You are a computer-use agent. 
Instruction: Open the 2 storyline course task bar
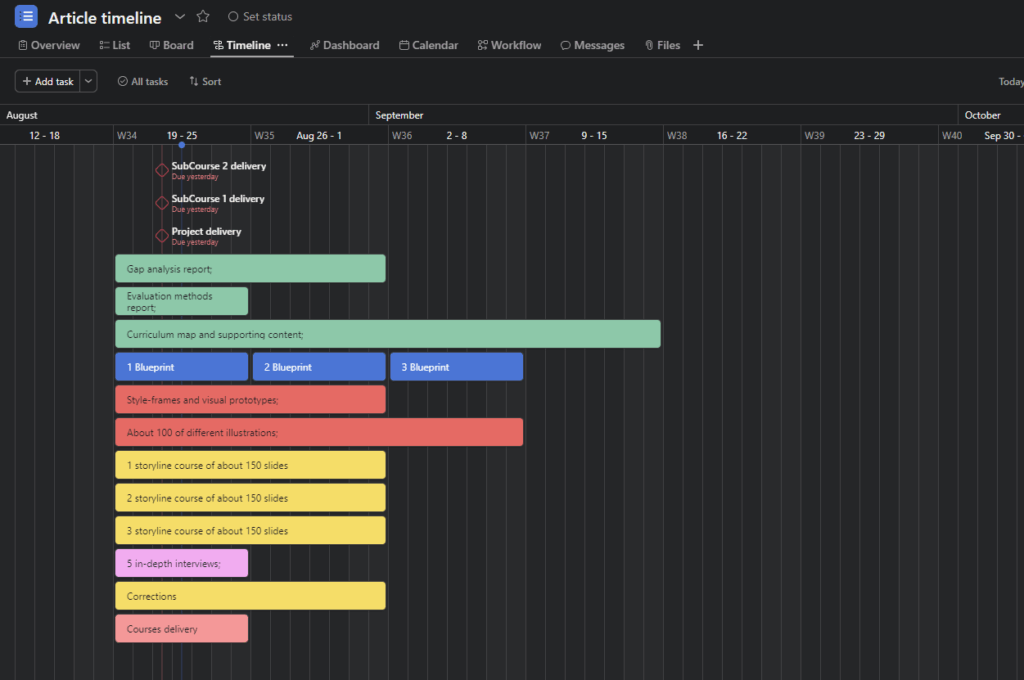(250, 497)
